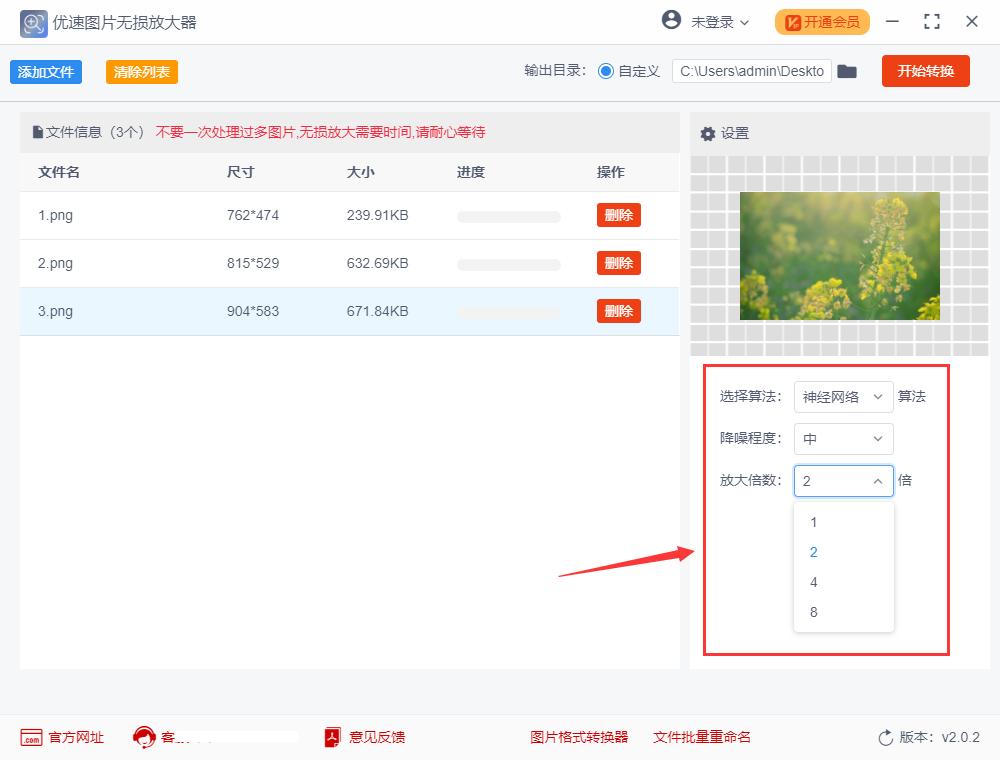Click the 意见反馈 feedback icon
This screenshot has height=760, width=1000.
pos(331,737)
